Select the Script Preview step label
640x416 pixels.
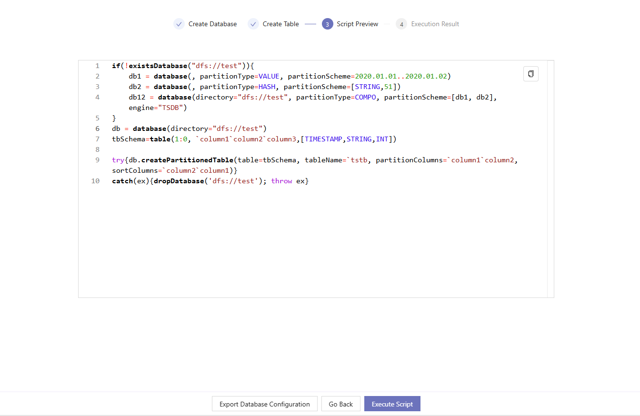pos(357,24)
